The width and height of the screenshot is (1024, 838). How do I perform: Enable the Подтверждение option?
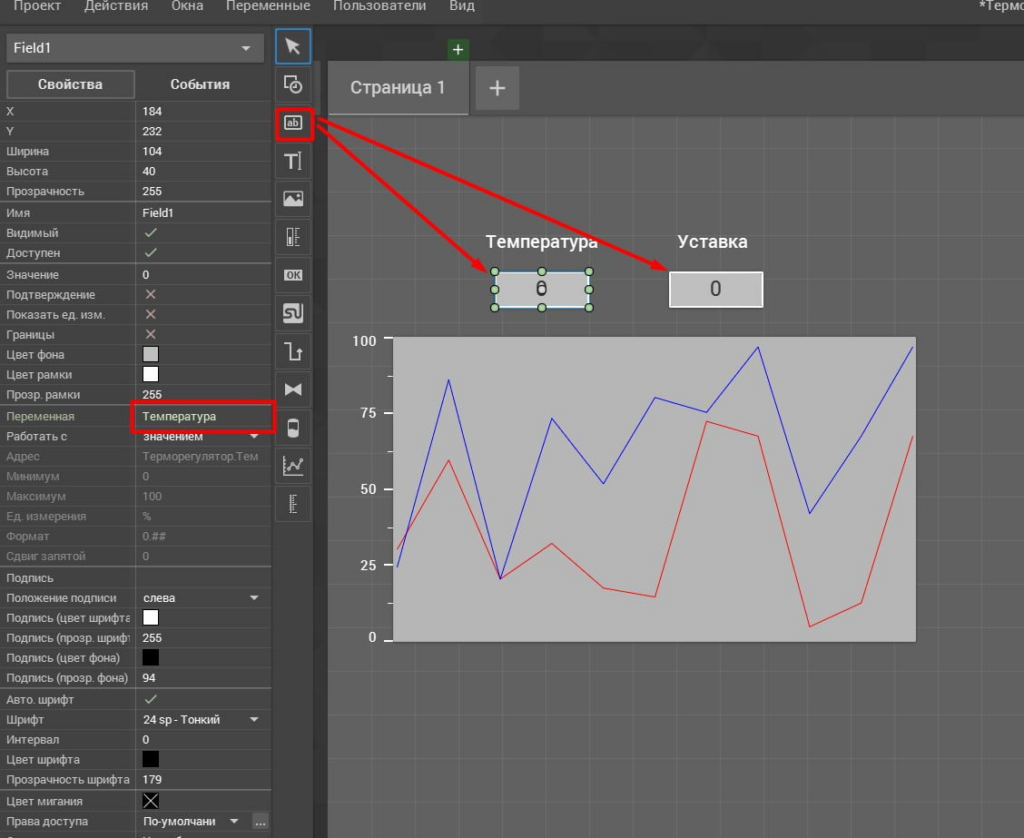(x=151, y=295)
